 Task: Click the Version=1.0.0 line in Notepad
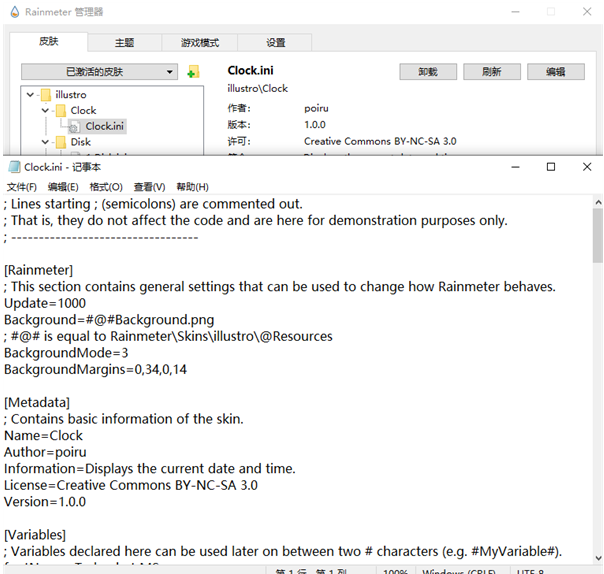point(45,502)
